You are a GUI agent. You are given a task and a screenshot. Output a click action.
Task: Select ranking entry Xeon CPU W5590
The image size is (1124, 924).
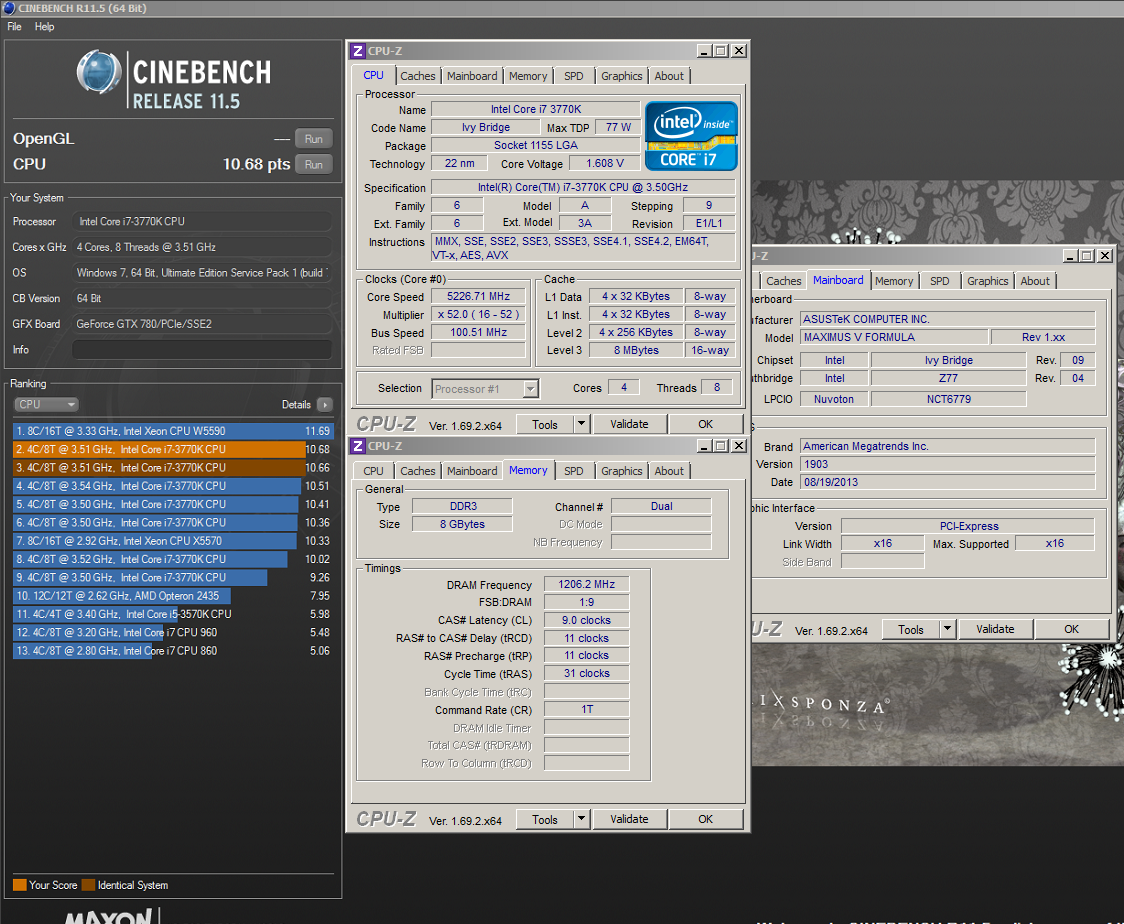172,431
